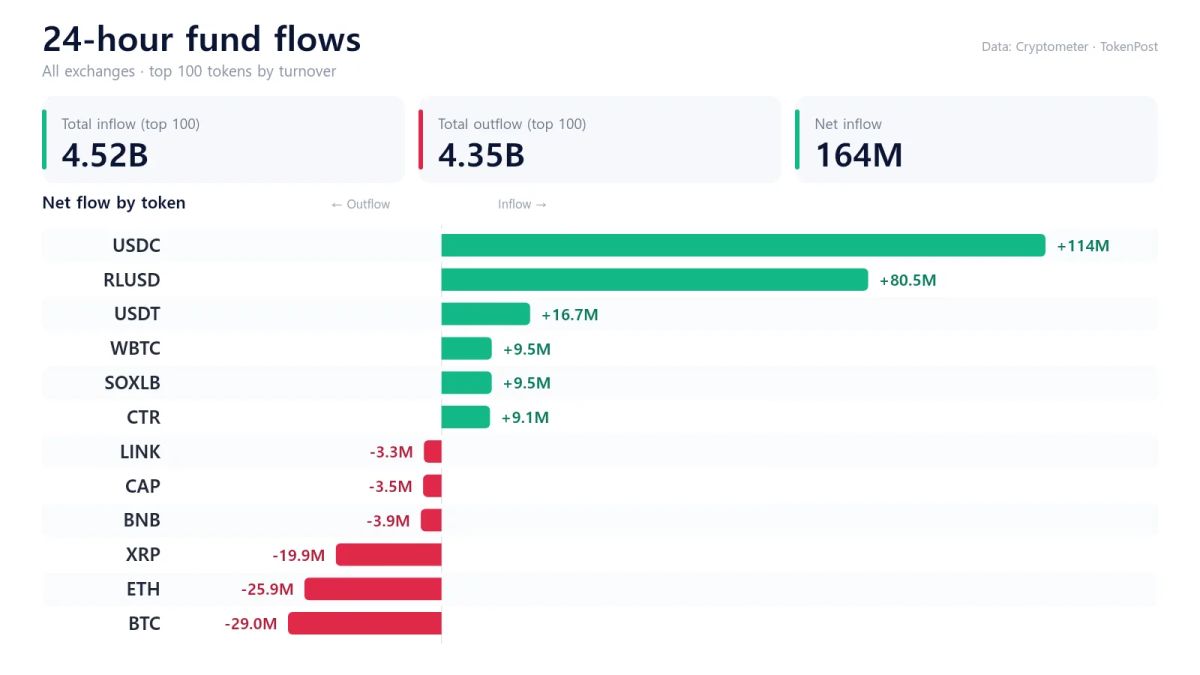Image resolution: width=1200 pixels, height=675 pixels.
Task: Click the red ETH outflow bar
Action: [373, 589]
